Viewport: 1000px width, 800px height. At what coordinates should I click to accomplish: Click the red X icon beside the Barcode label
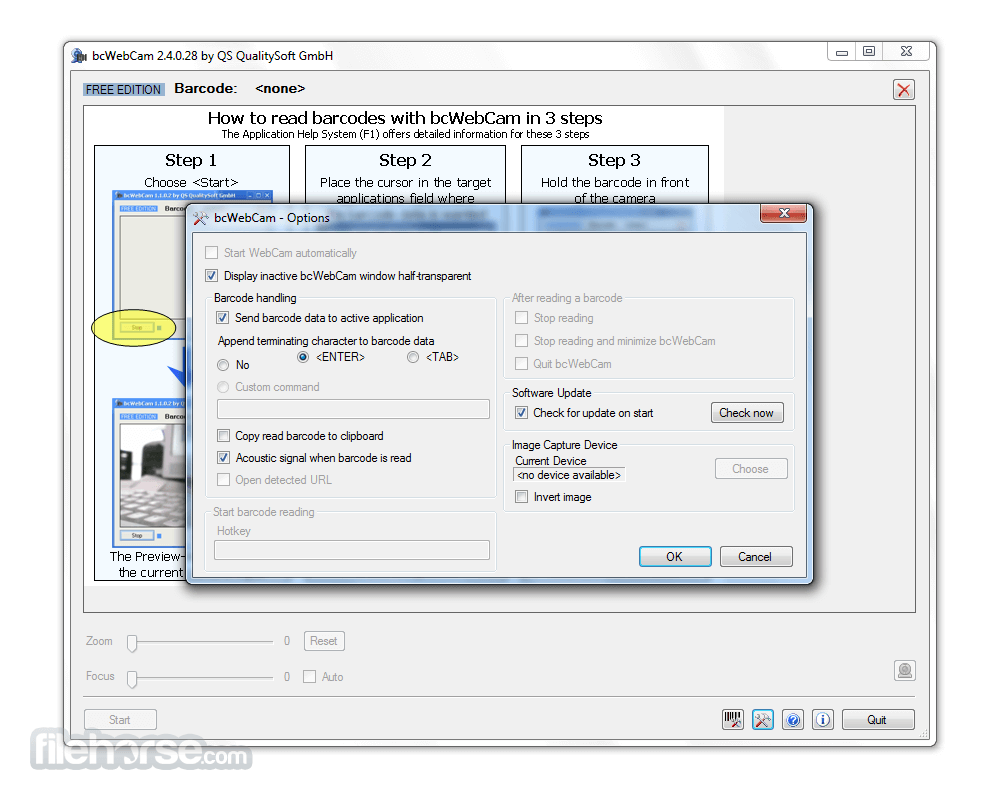coord(904,90)
